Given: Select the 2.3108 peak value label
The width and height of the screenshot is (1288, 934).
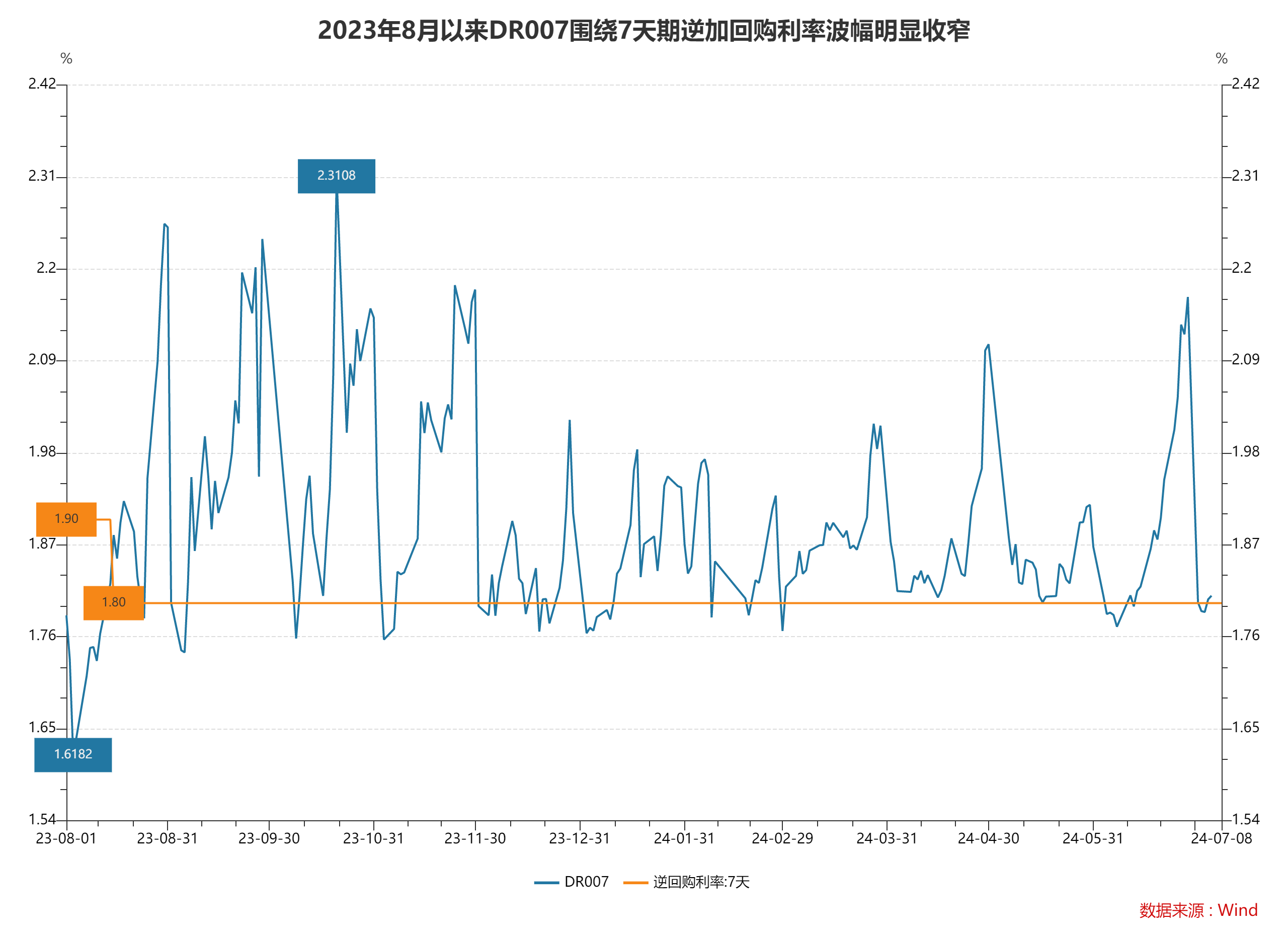Looking at the screenshot, I should (336, 176).
